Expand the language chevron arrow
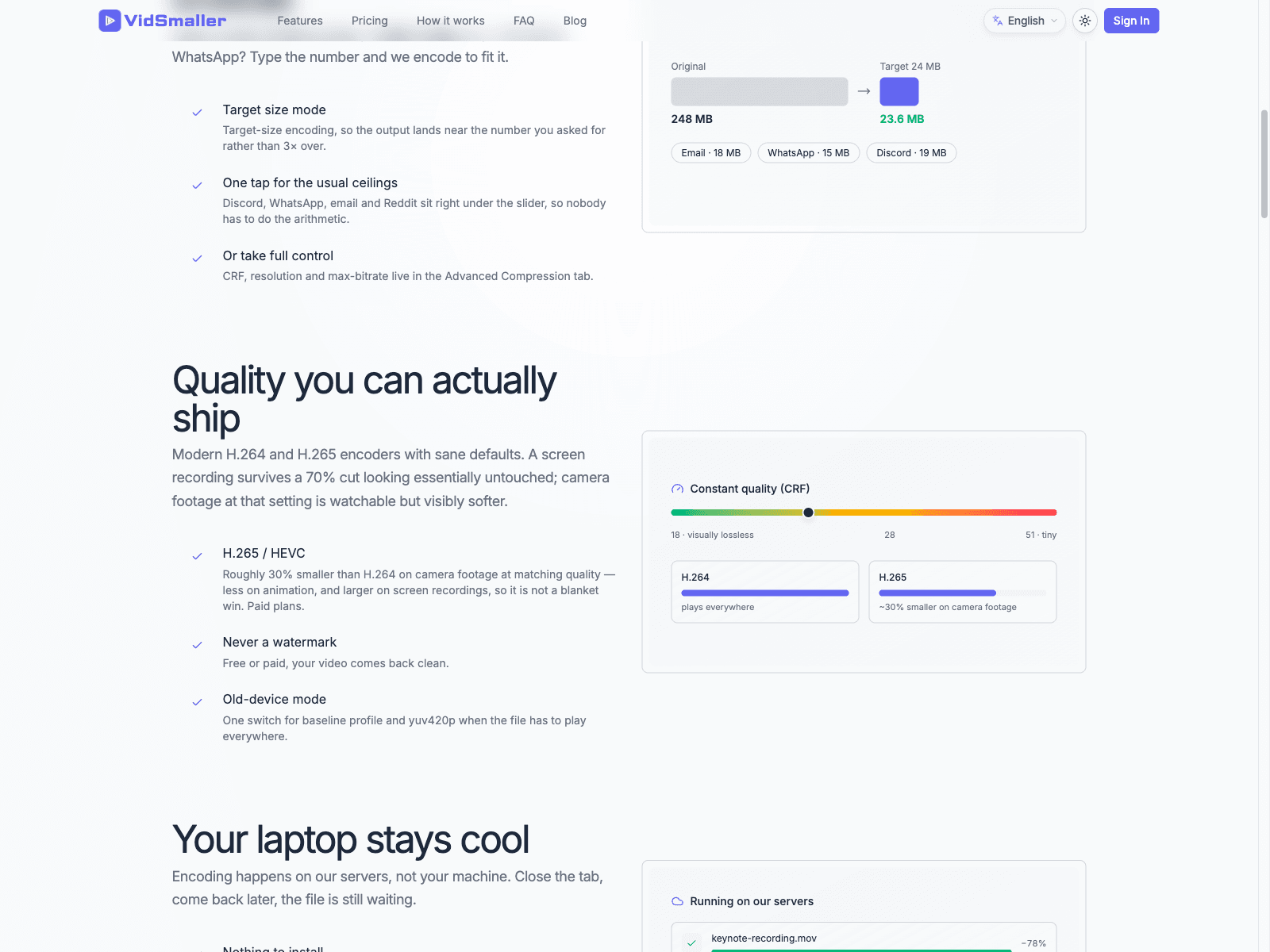1270x952 pixels. coord(1054,21)
